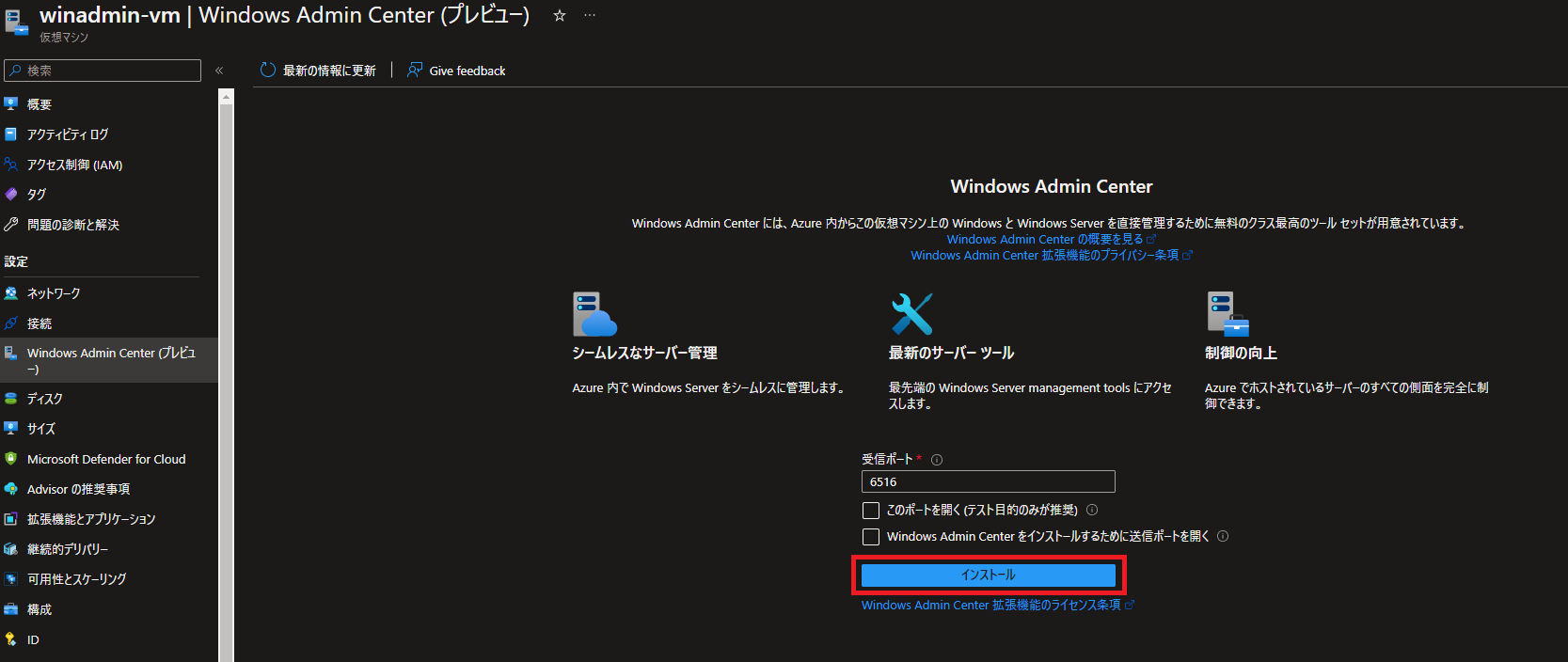Click the 制御の向上 server briefcase icon
The width and height of the screenshot is (1568, 662).
[1227, 314]
